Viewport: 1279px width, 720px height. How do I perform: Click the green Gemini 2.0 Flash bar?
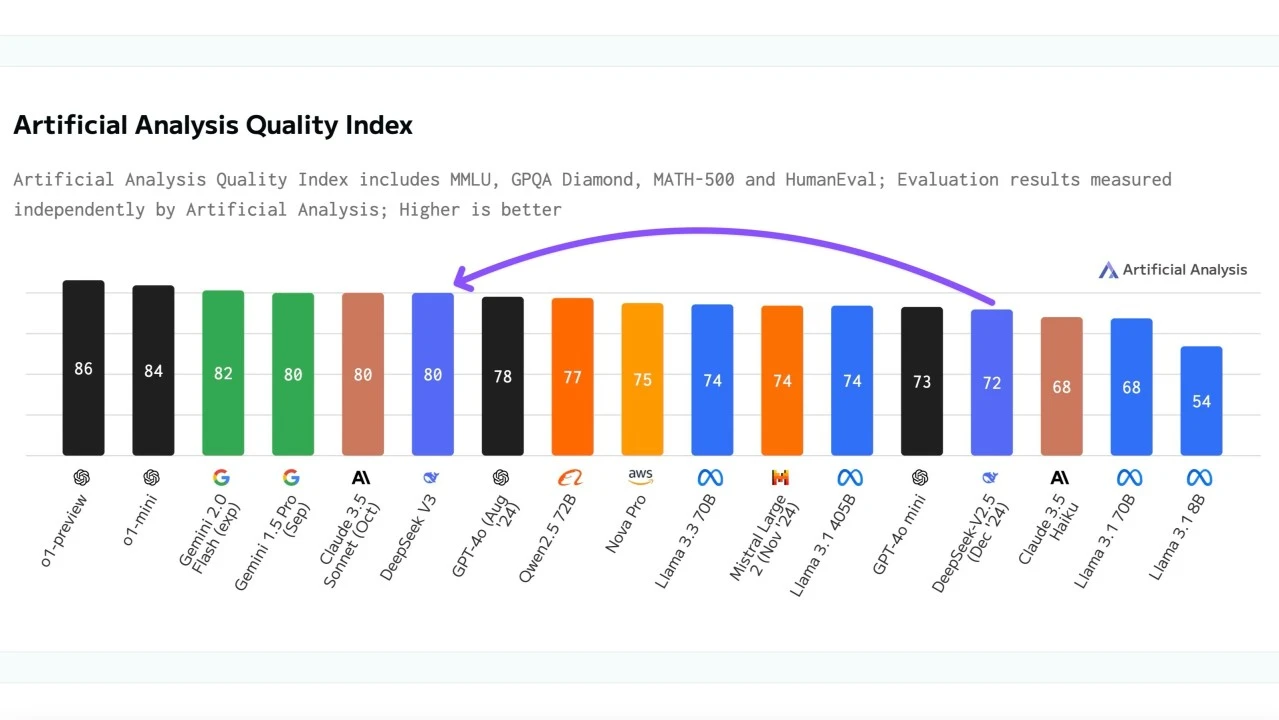coord(223,372)
